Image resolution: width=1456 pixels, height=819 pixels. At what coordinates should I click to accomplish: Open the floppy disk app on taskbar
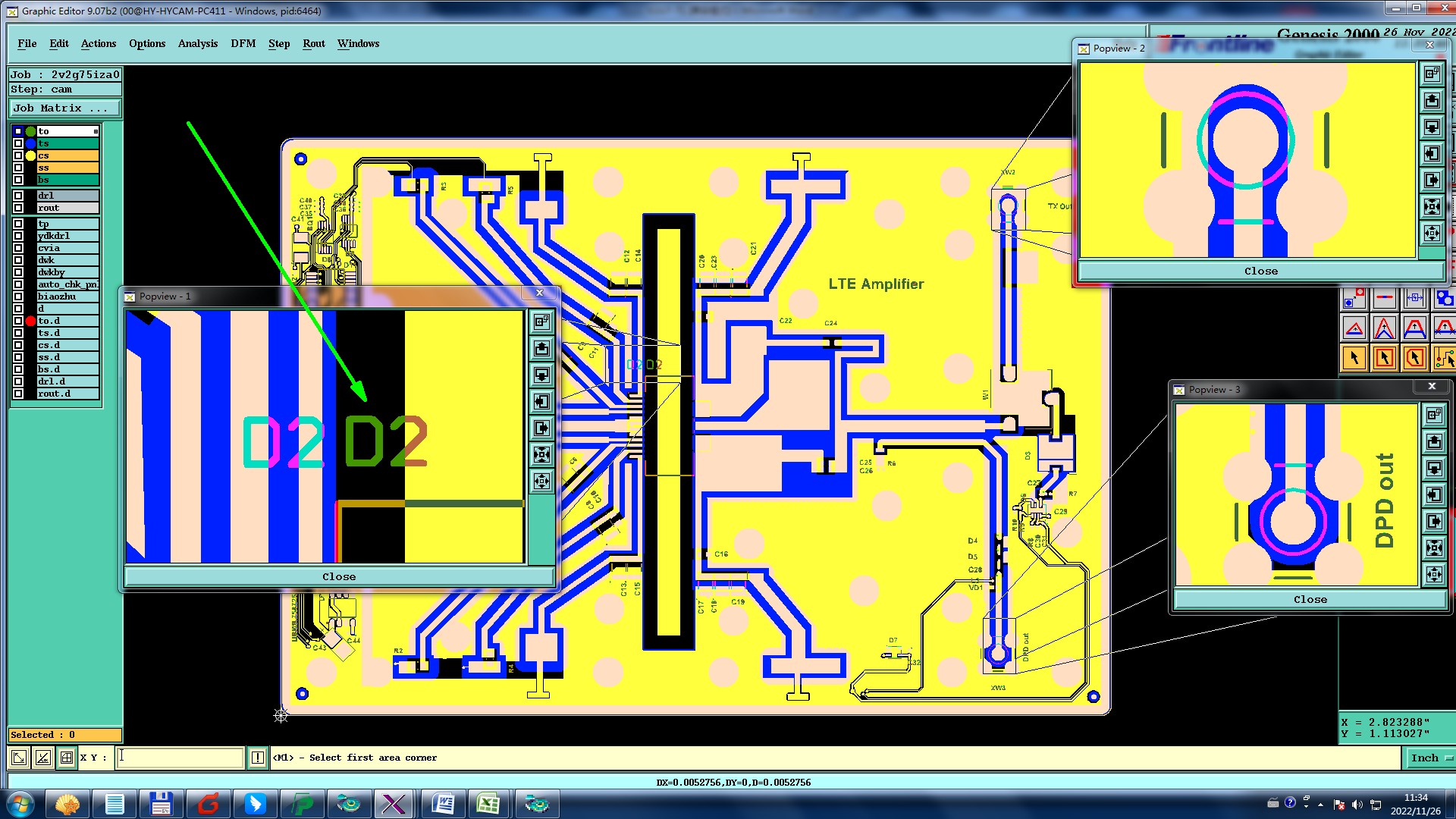pyautogui.click(x=161, y=804)
